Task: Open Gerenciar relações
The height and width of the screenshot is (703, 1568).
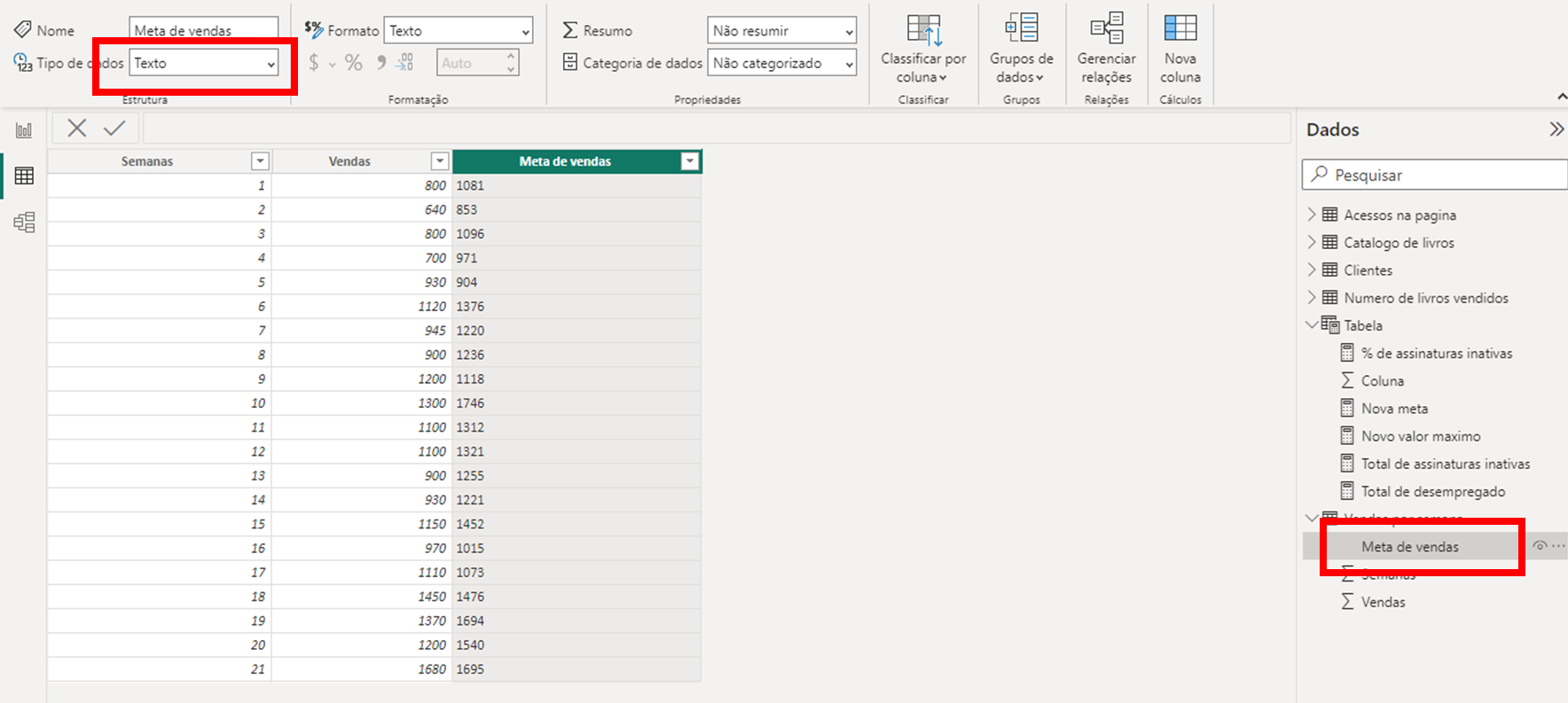Action: [x=1107, y=49]
